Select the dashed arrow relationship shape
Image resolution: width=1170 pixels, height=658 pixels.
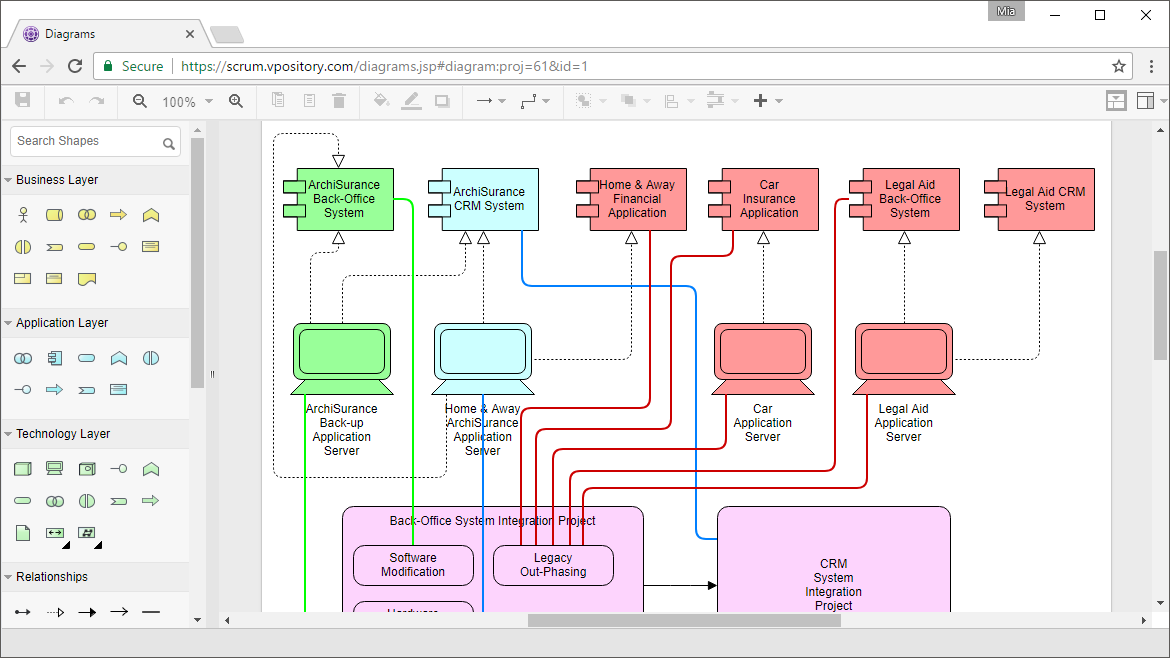[x=55, y=611]
